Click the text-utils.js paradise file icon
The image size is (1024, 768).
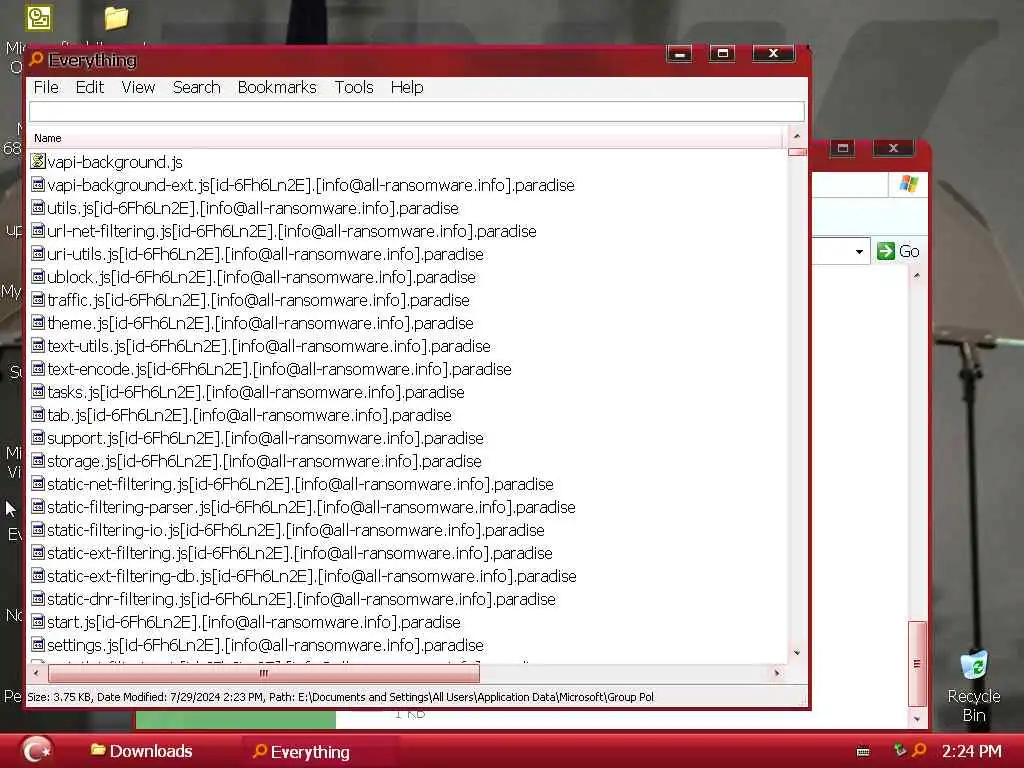point(38,345)
